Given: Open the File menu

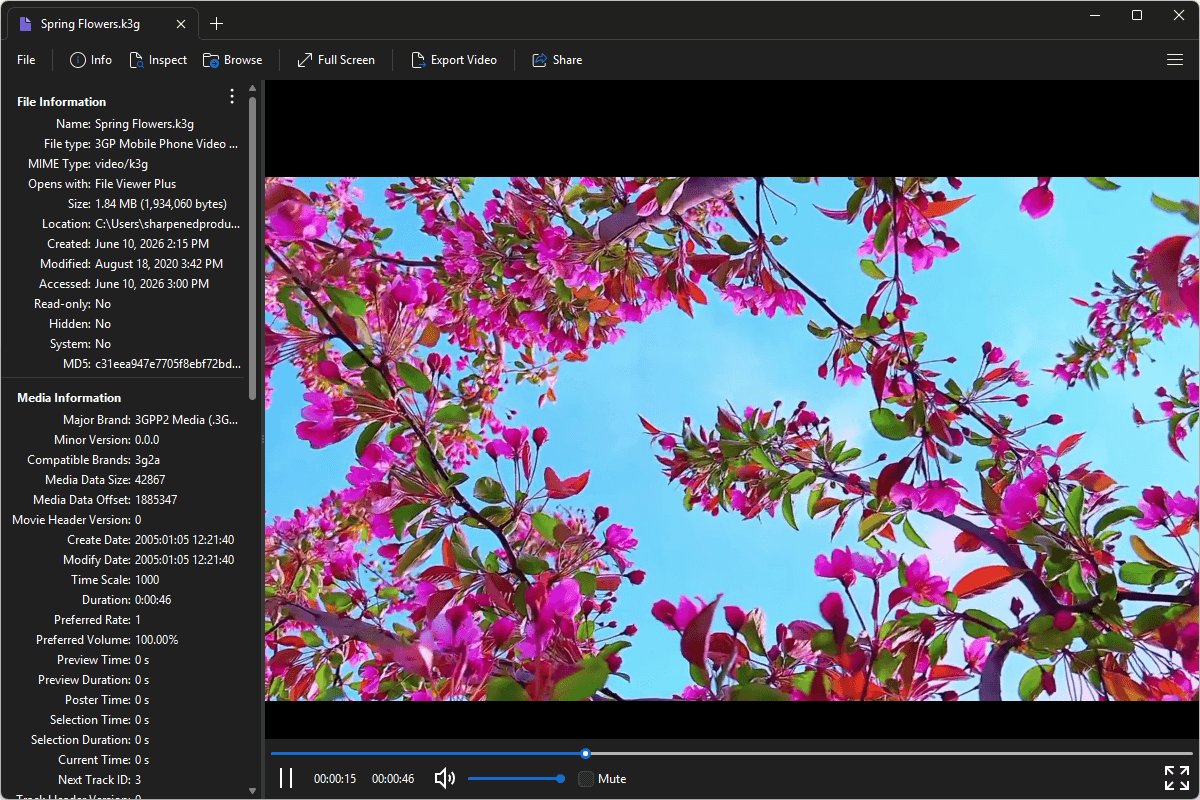Looking at the screenshot, I should (x=26, y=60).
